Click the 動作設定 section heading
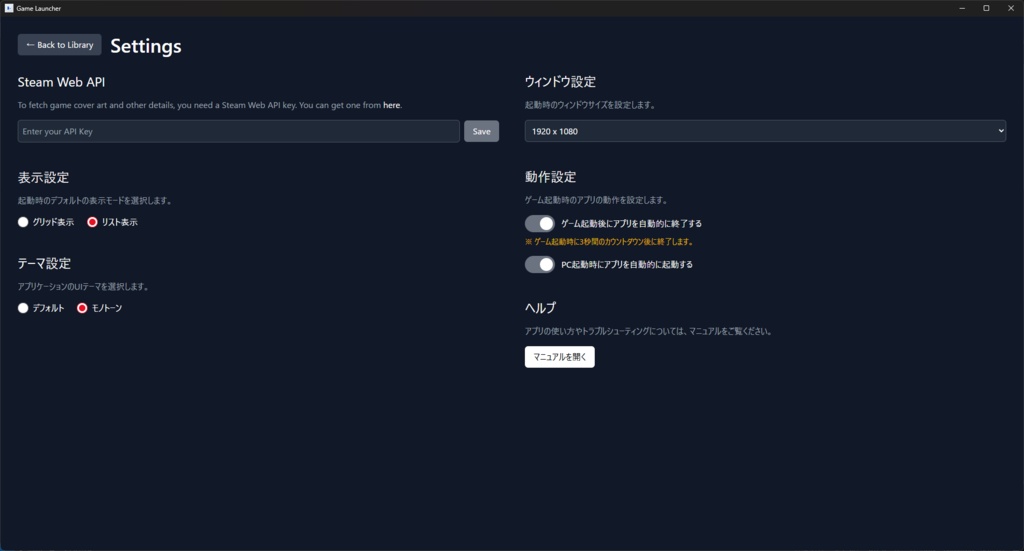Viewport: 1024px width, 551px height. coord(551,177)
